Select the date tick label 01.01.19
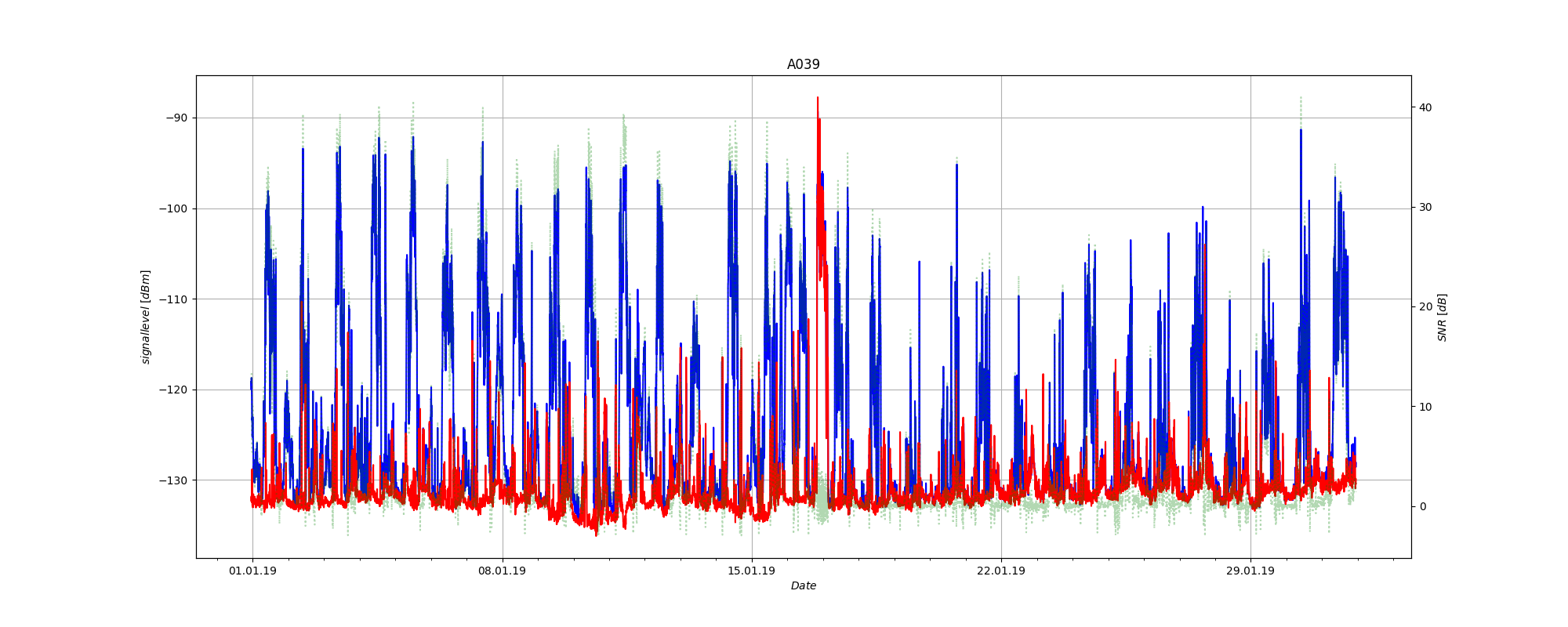1568x627 pixels. click(x=252, y=571)
